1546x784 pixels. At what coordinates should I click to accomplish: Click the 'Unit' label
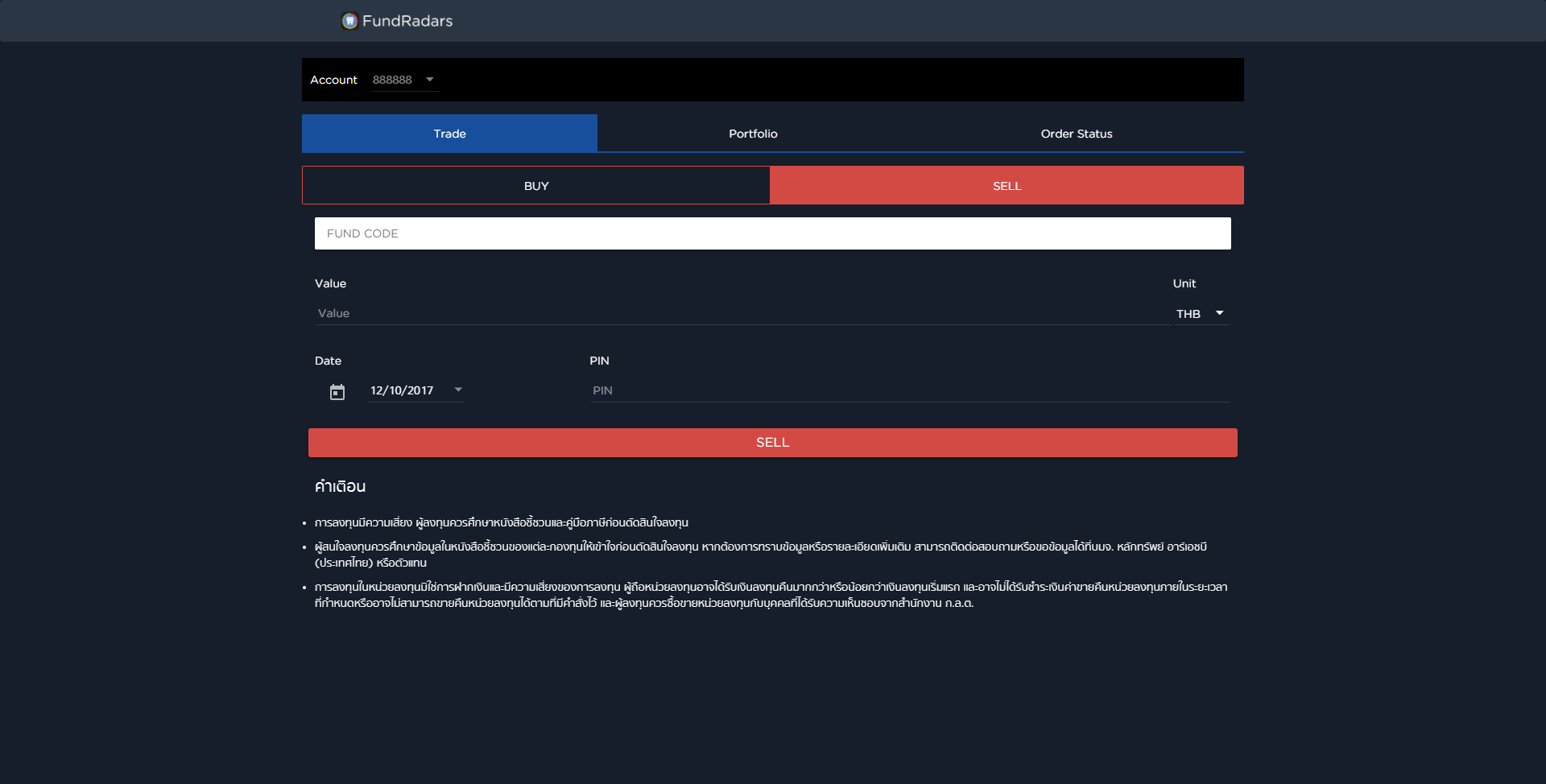(x=1184, y=283)
